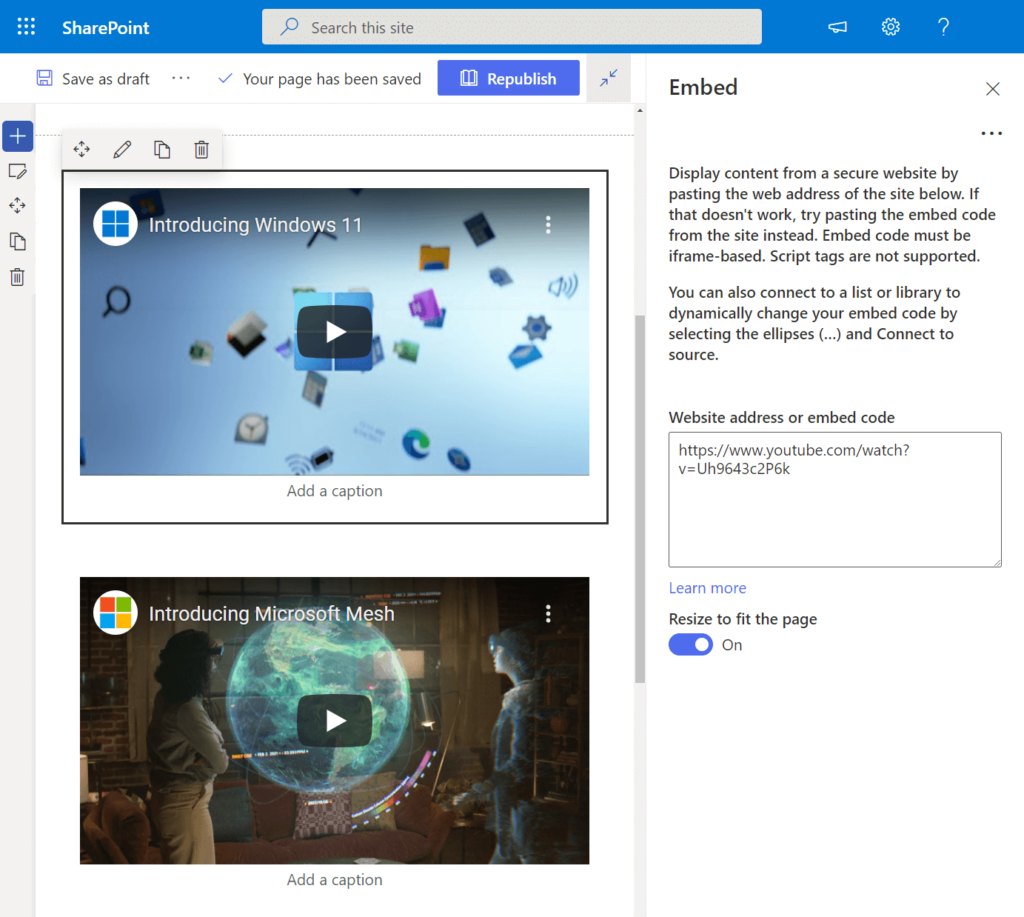The height and width of the screenshot is (917, 1024).
Task: Toggle Resize to fit the page
Action: point(690,645)
